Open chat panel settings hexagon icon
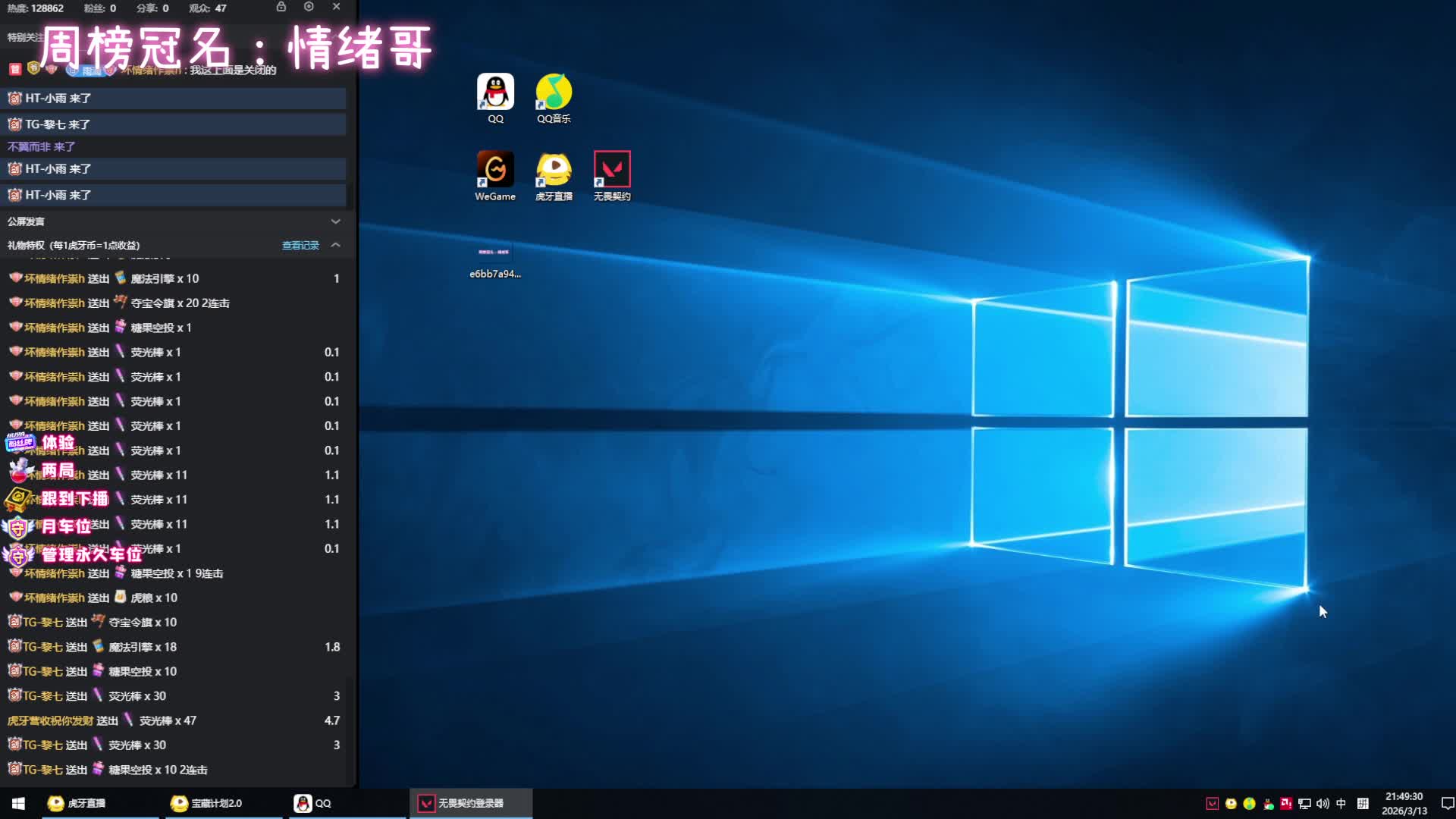 click(x=309, y=7)
